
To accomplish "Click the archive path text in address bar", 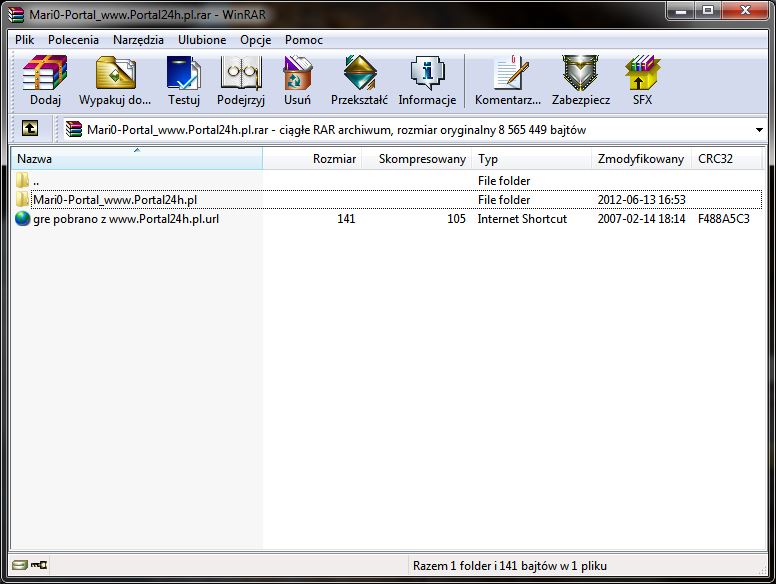I will (x=336, y=130).
